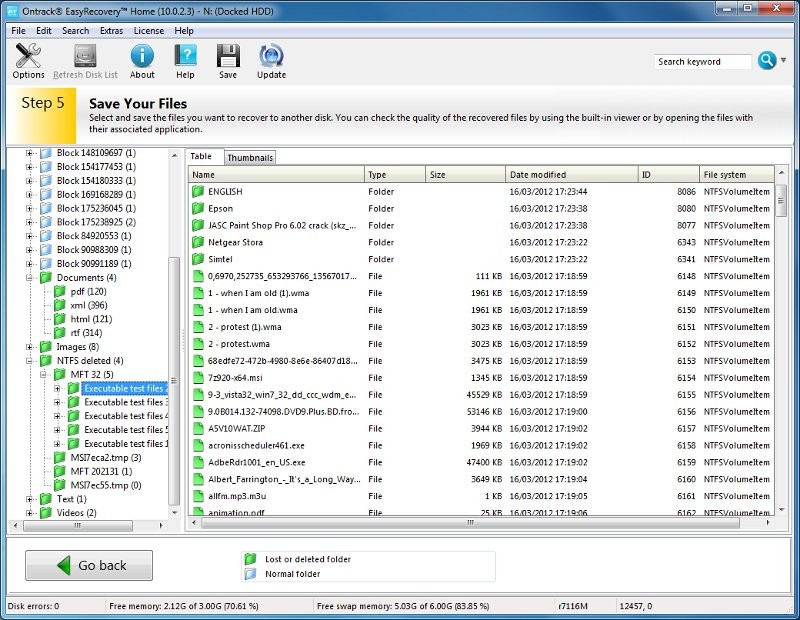This screenshot has width=800, height=620.
Task: Select the allfm.mp3.m3u file row
Action: click(481, 496)
